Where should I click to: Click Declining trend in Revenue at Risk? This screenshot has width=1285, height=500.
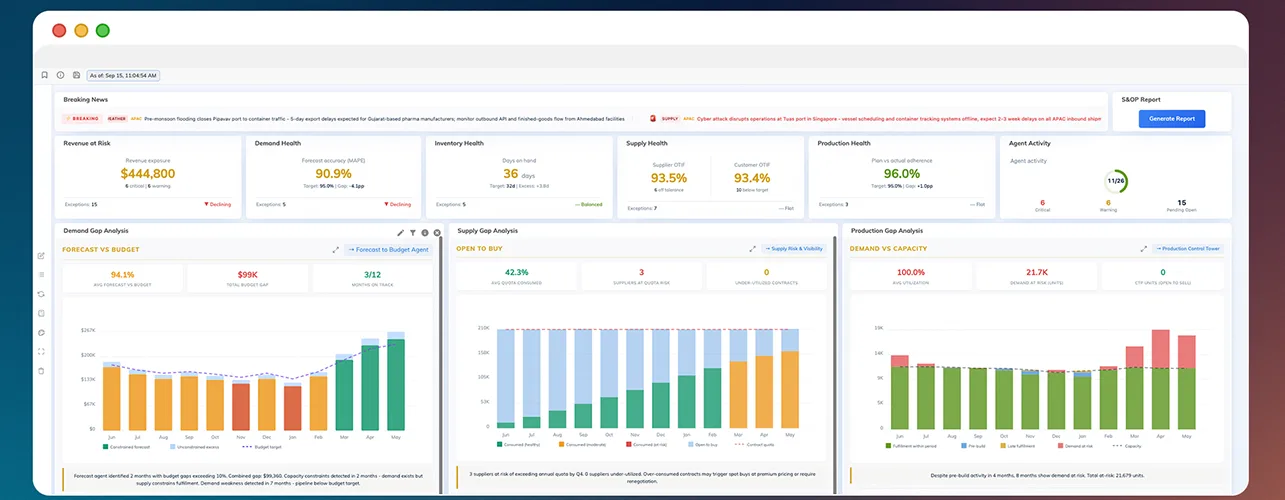coord(217,204)
